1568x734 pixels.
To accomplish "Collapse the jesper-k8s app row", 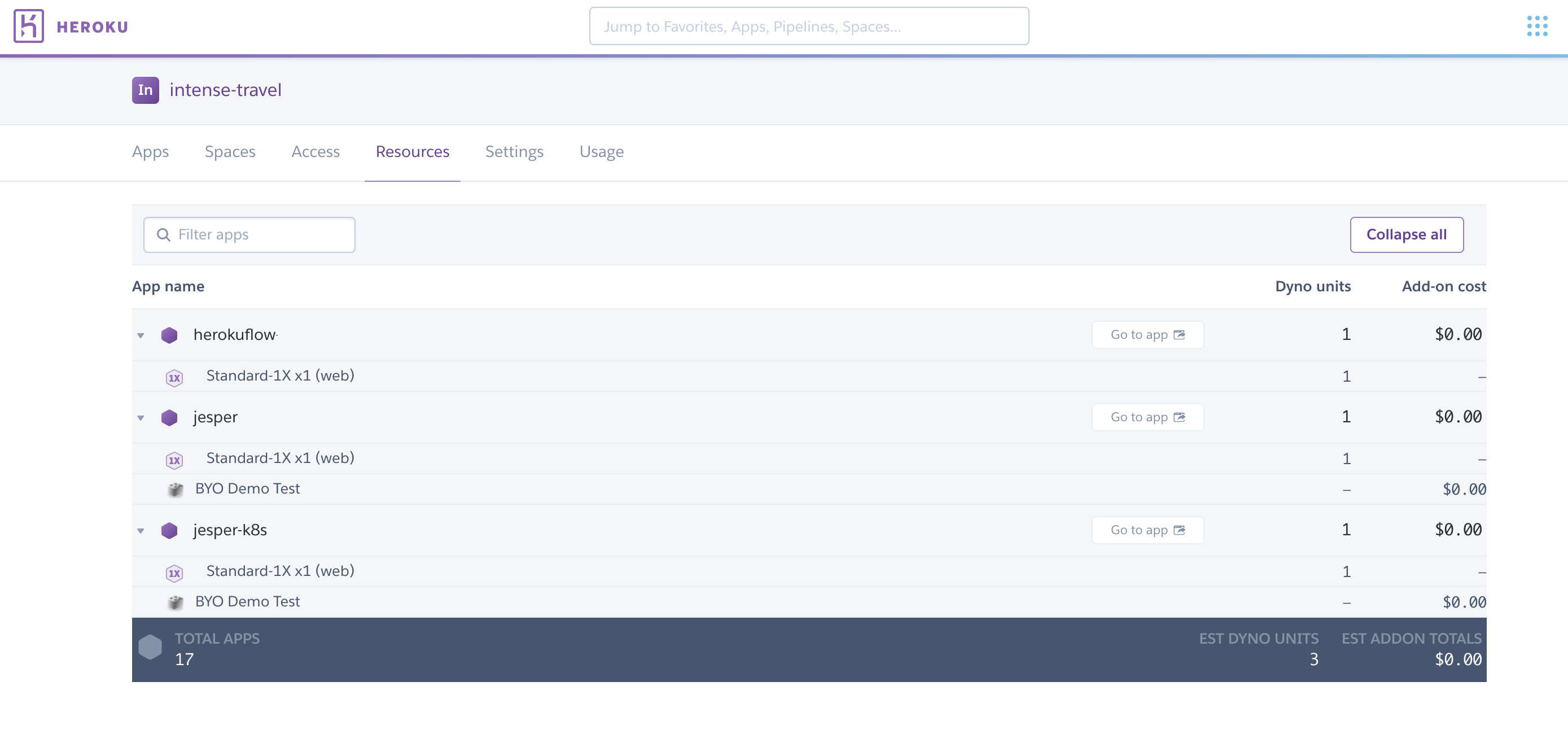I will coord(141,531).
